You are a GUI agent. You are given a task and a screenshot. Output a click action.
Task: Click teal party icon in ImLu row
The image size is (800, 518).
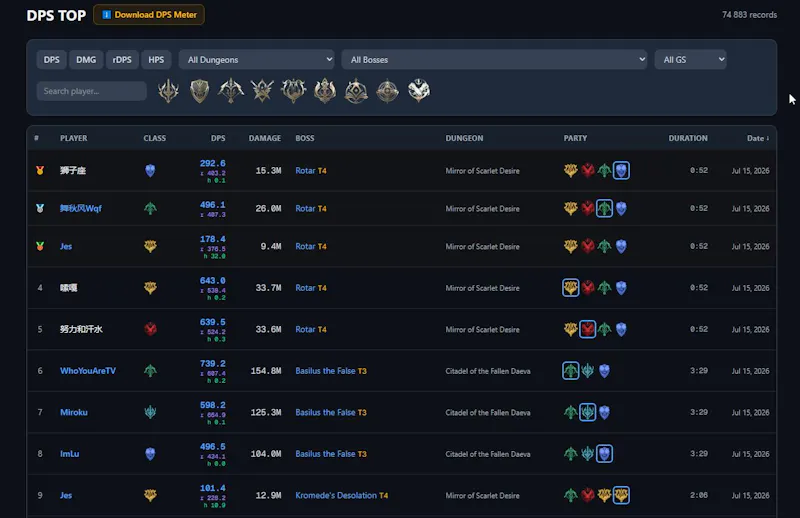(x=587, y=454)
